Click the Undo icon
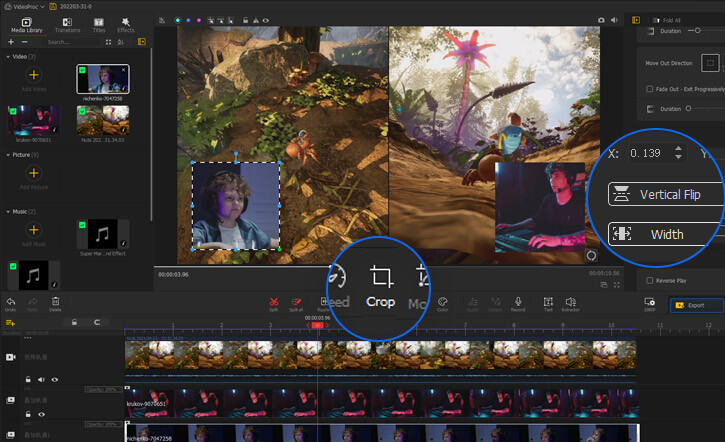This screenshot has width=725, height=442. tap(10, 301)
